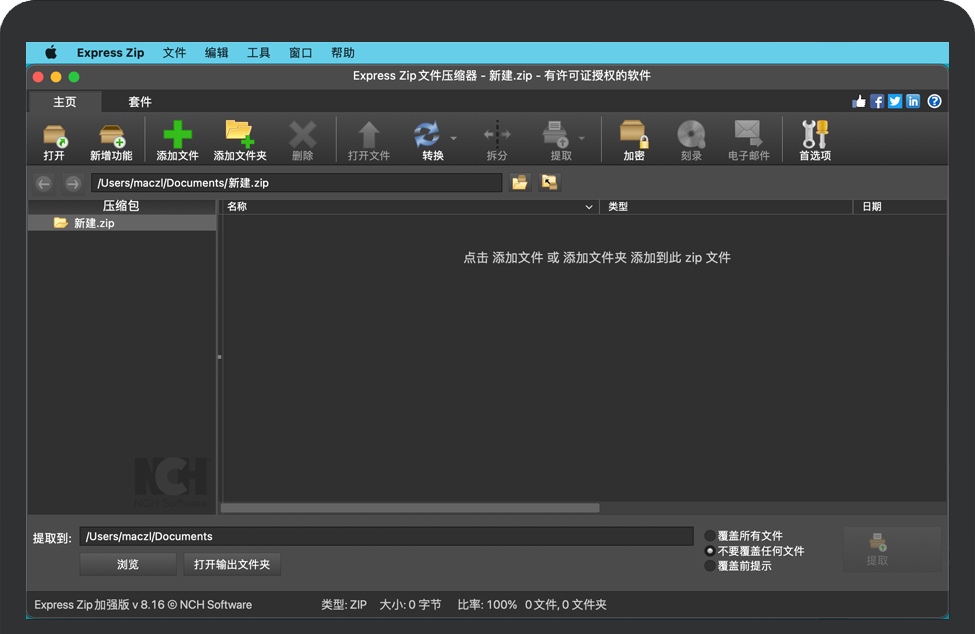975x634 pixels.
Task: Choose 不要覆盖任何文件
Action: pyautogui.click(x=710, y=550)
